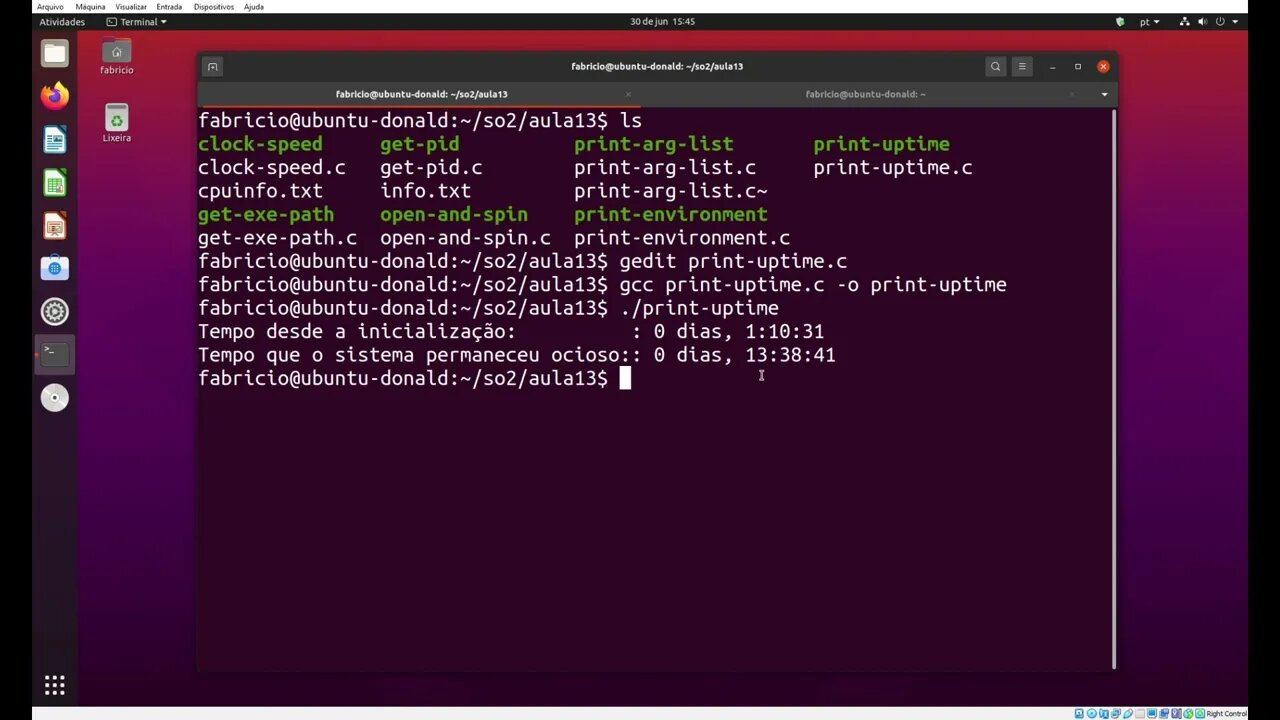Open the pt keyboard layout dropdown
Viewport: 1280px width, 720px height.
(1150, 22)
